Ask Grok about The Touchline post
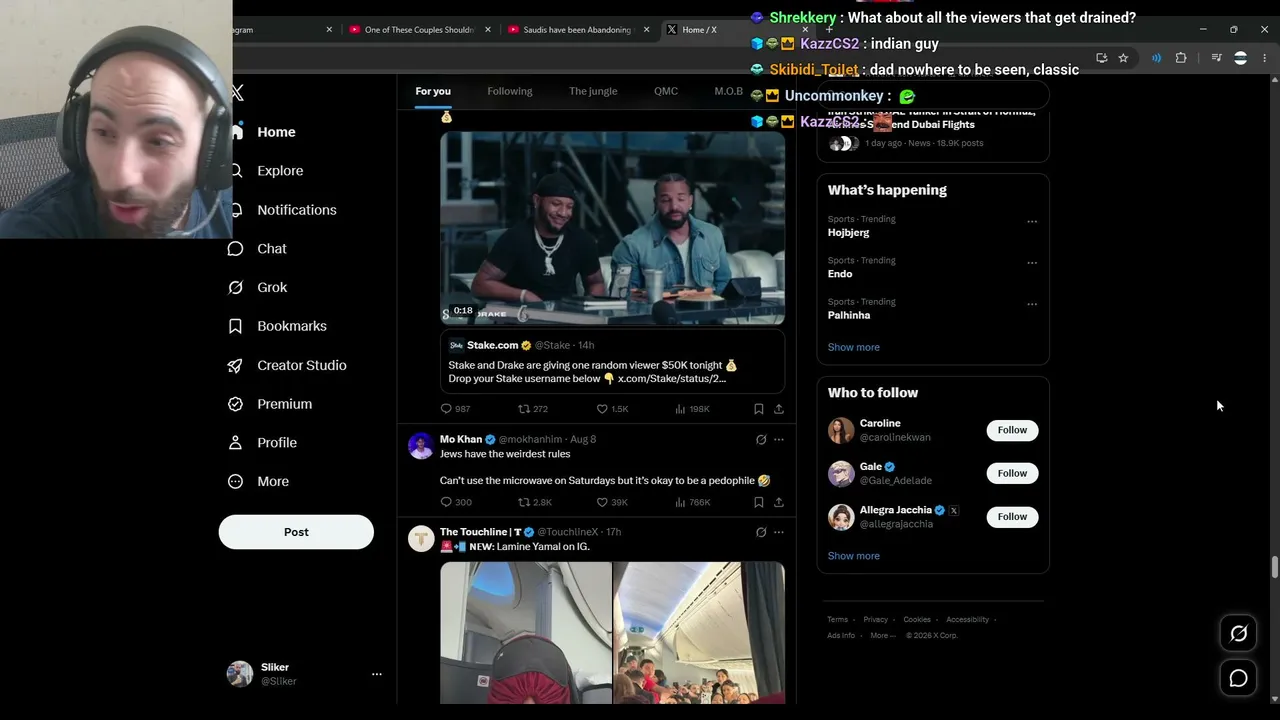 [761, 532]
